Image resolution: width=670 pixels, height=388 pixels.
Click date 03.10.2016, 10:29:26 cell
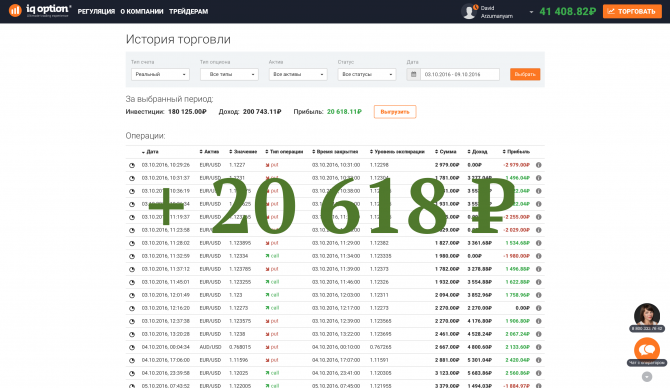(x=166, y=165)
